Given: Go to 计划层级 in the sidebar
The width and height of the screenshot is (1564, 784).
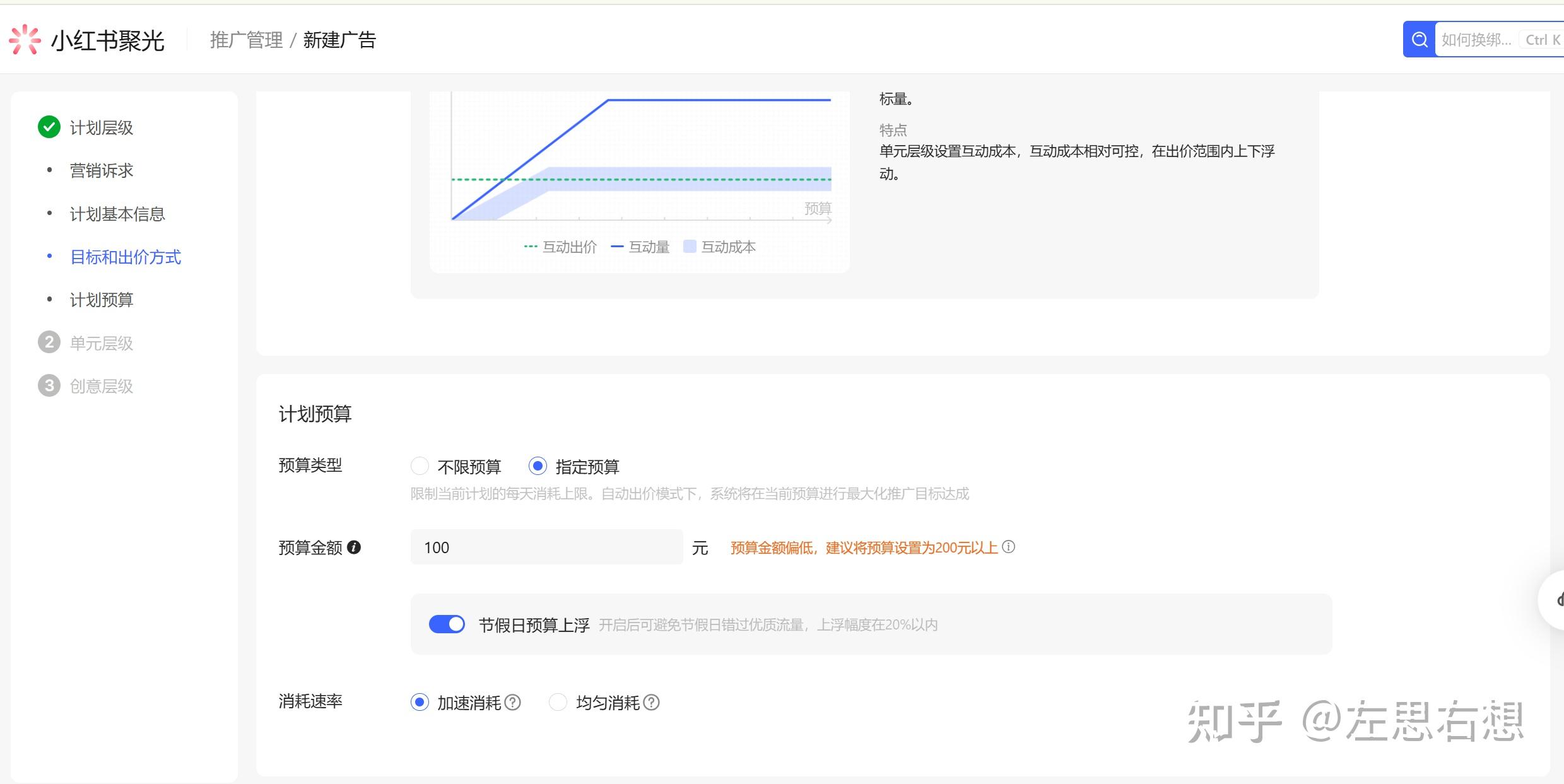Looking at the screenshot, I should click(x=102, y=127).
